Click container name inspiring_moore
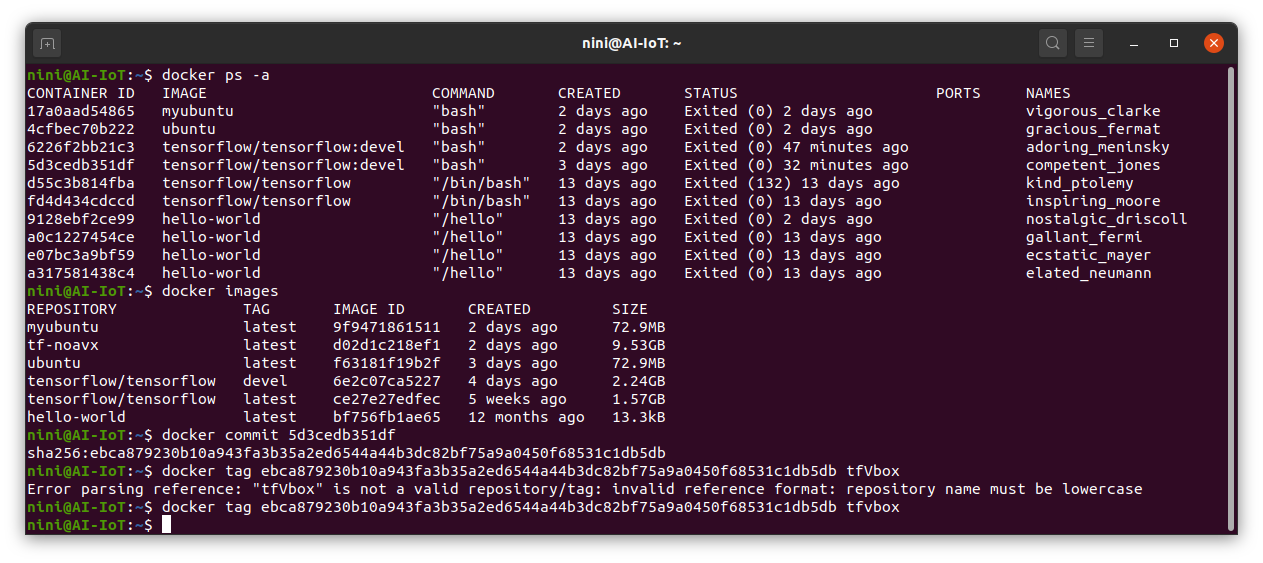 point(1093,201)
